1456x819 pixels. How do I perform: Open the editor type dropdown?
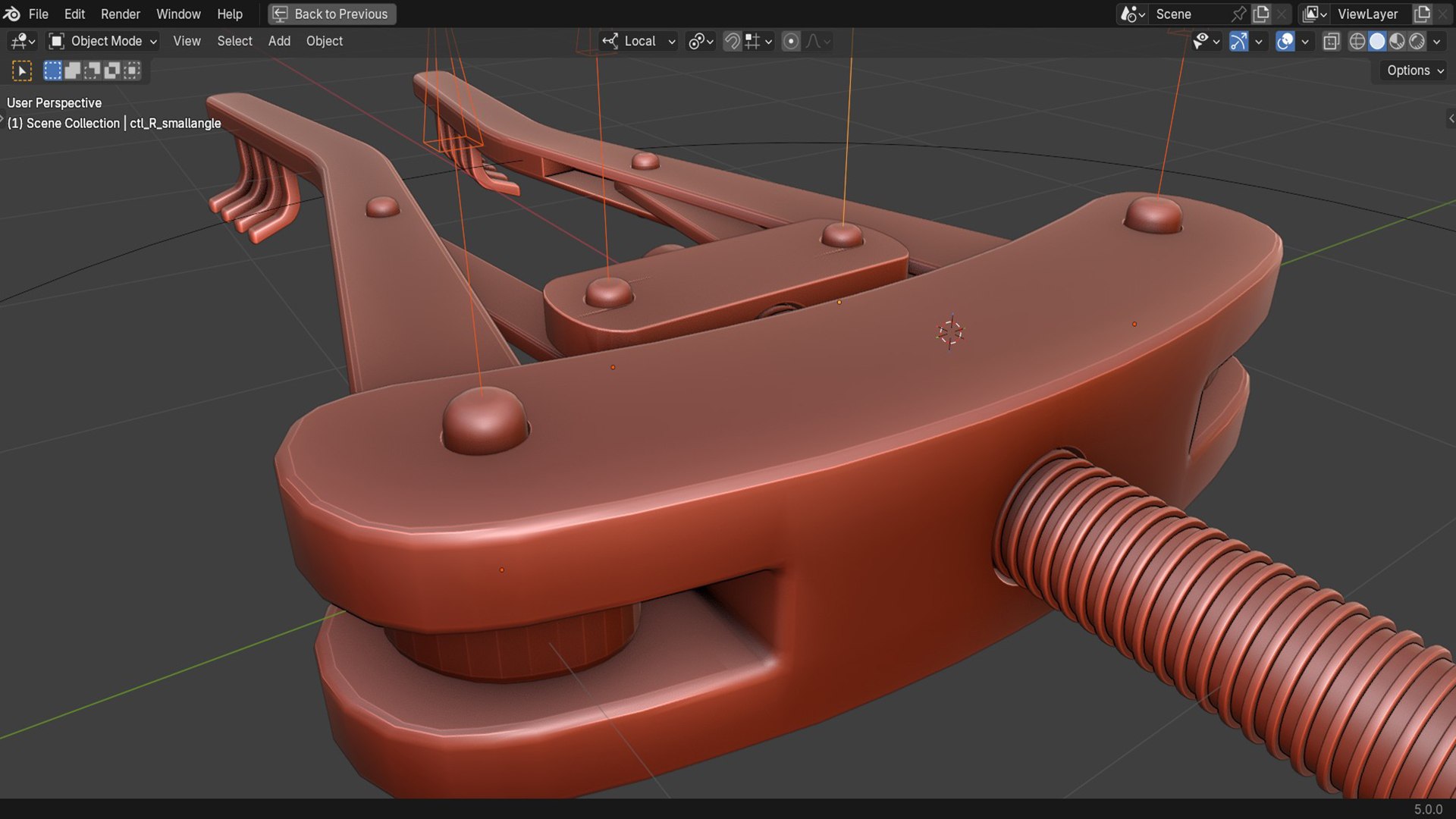coord(22,41)
